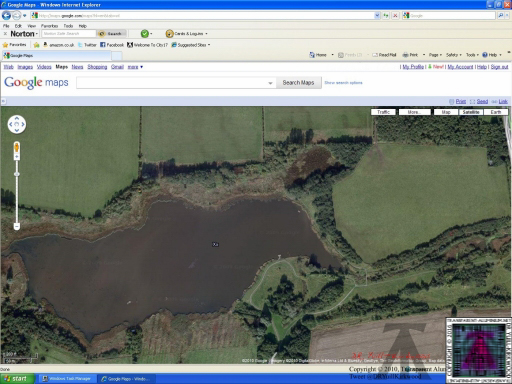
Task: Click the Read Mail envelope icon
Action: tap(384, 55)
